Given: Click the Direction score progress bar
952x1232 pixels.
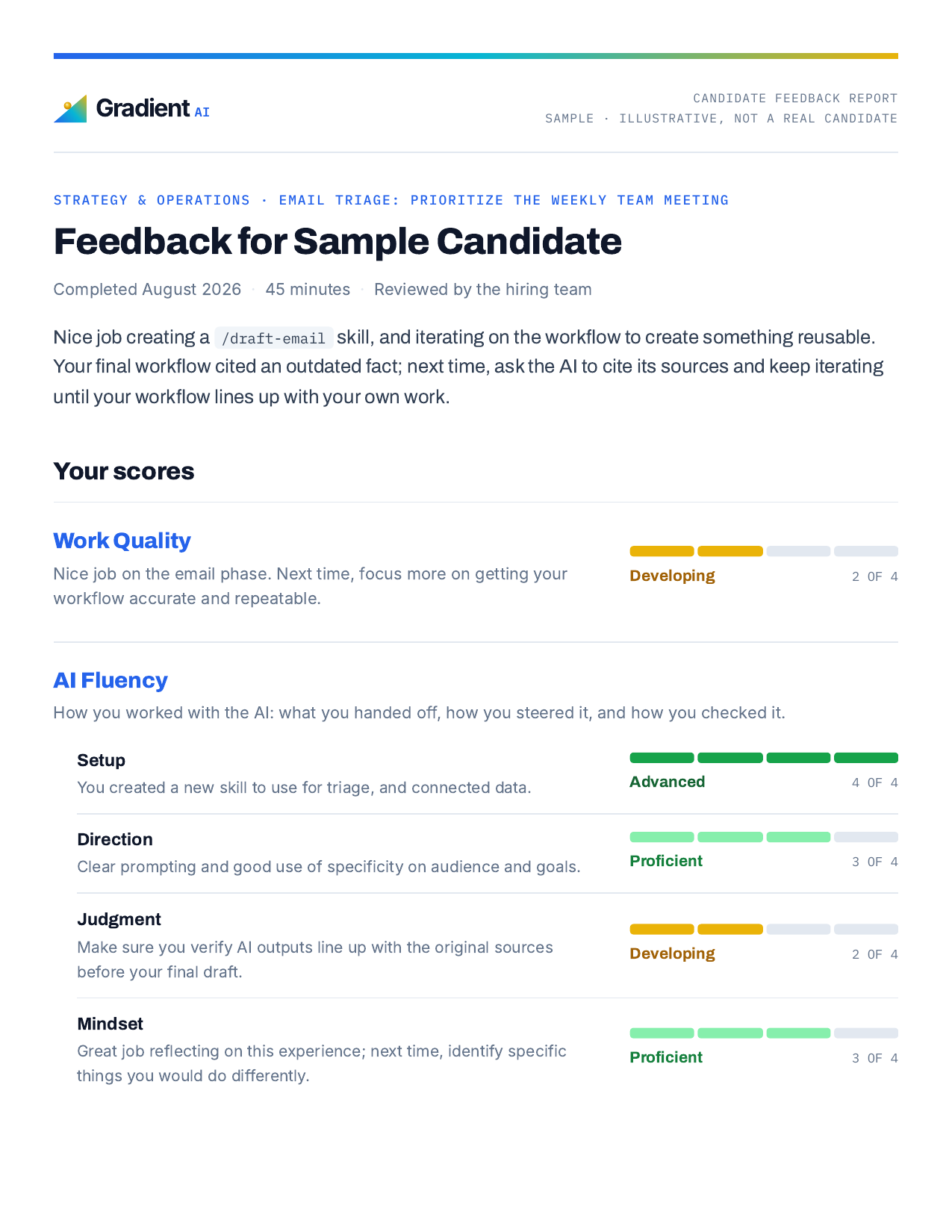Looking at the screenshot, I should pyautogui.click(x=764, y=837).
